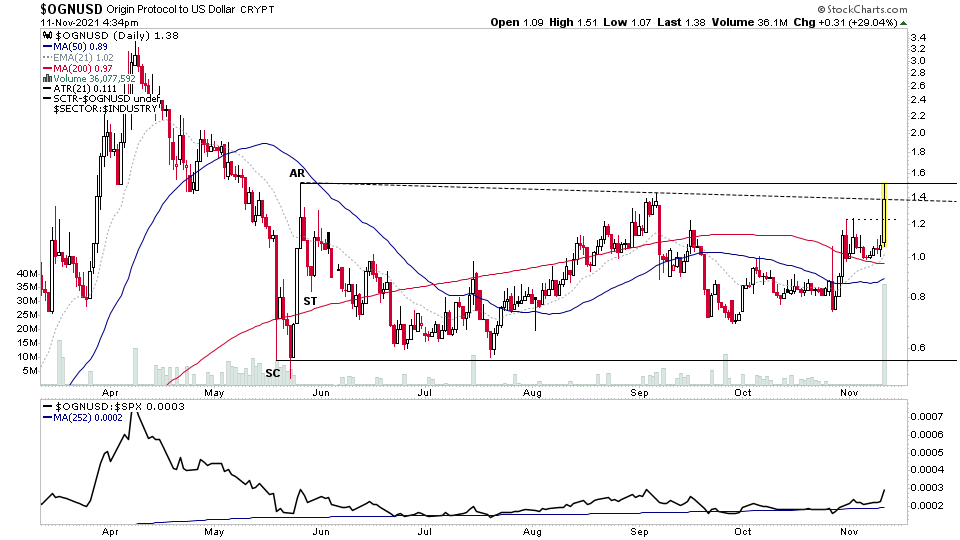Click the ST annotation label on chart
This screenshot has width=960, height=540.
[x=310, y=301]
